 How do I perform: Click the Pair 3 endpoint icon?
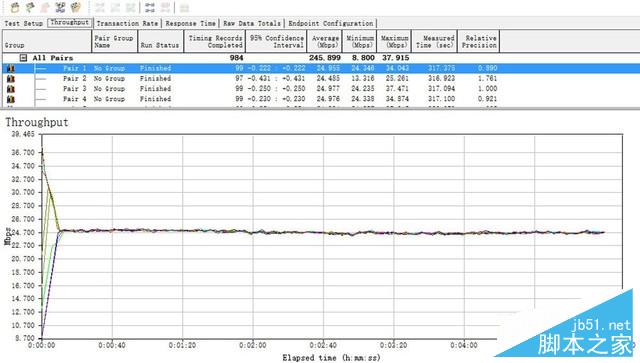pyautogui.click(x=11, y=89)
